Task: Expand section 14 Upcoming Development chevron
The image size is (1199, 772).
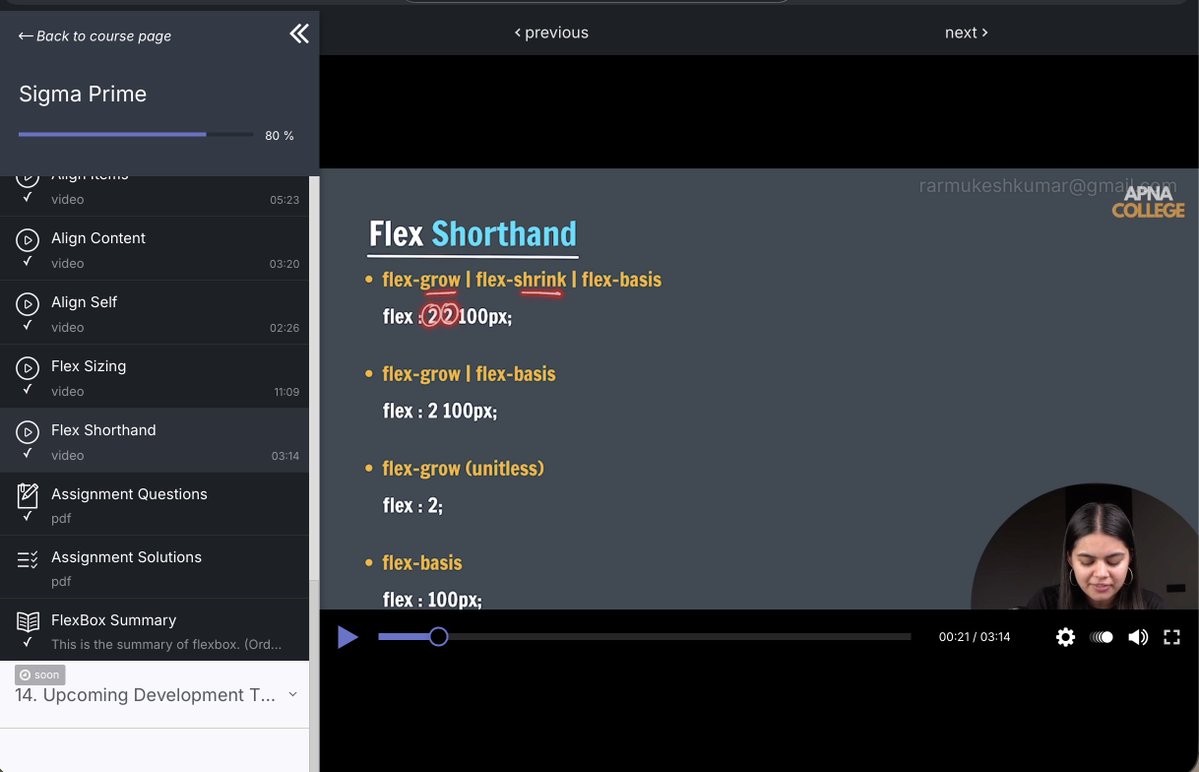Action: tap(293, 695)
